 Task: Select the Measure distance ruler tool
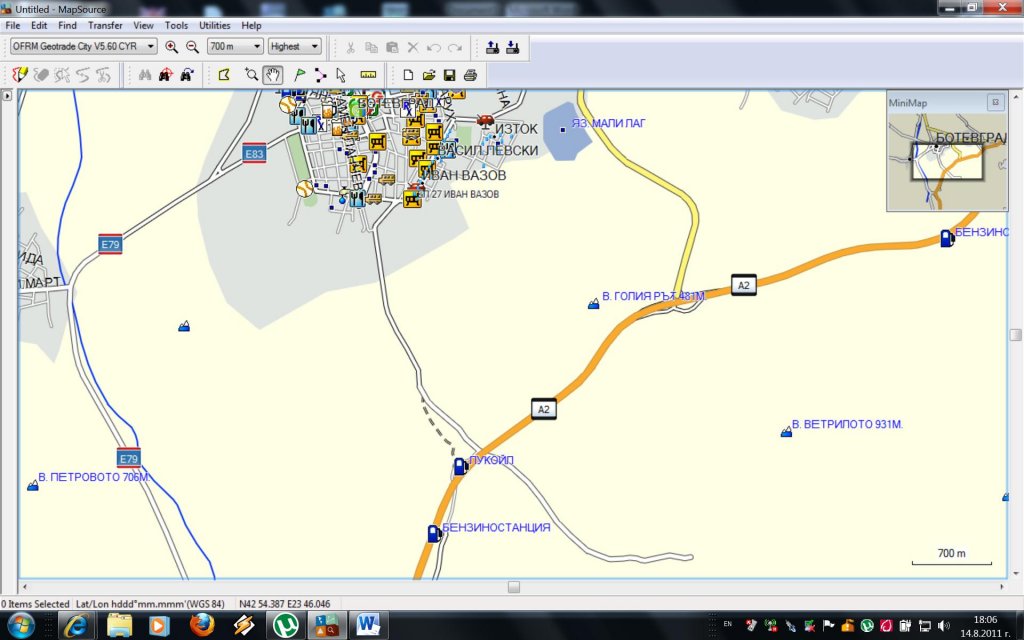(x=368, y=75)
